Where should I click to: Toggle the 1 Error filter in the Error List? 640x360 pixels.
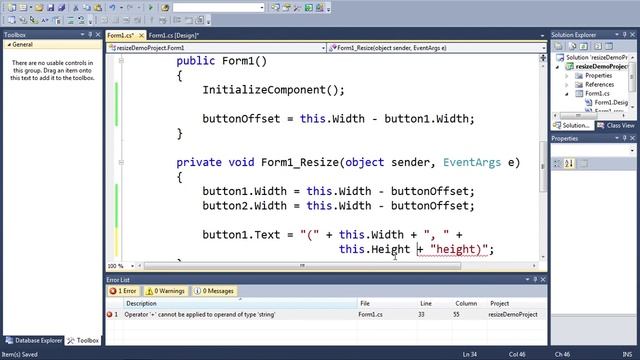123,291
